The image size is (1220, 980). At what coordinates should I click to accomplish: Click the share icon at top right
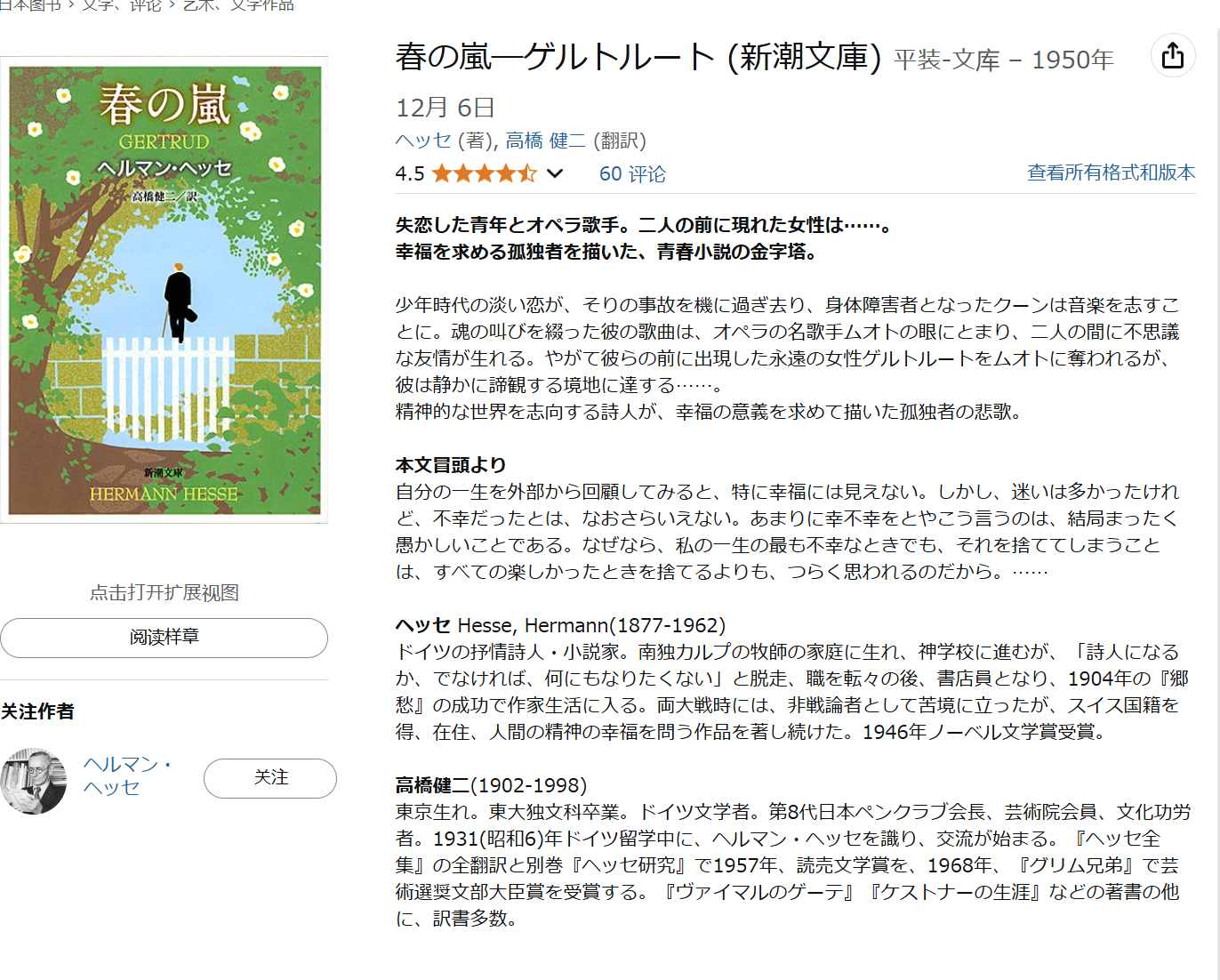click(x=1173, y=55)
